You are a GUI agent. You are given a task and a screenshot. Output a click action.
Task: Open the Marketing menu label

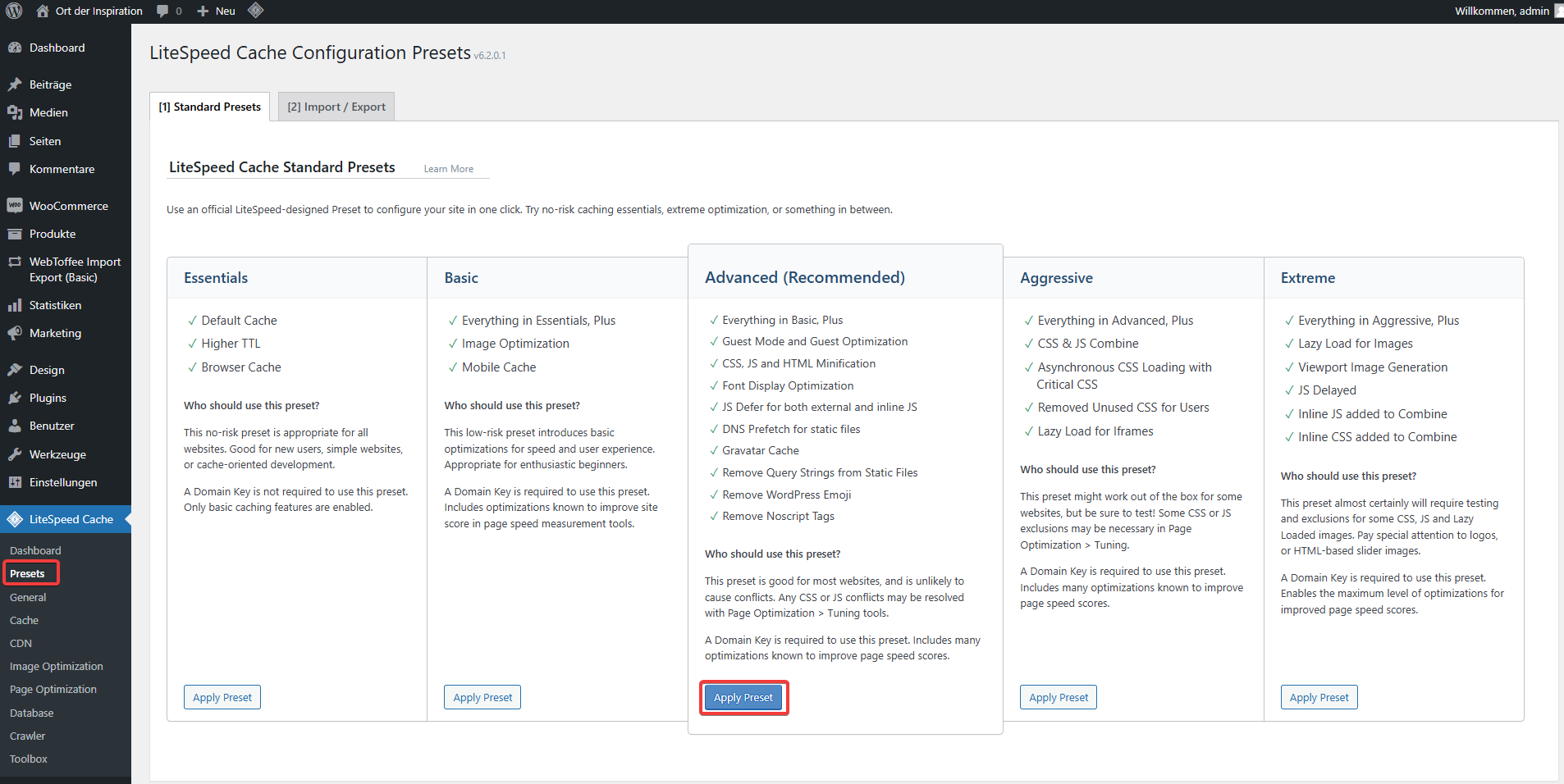pos(55,333)
